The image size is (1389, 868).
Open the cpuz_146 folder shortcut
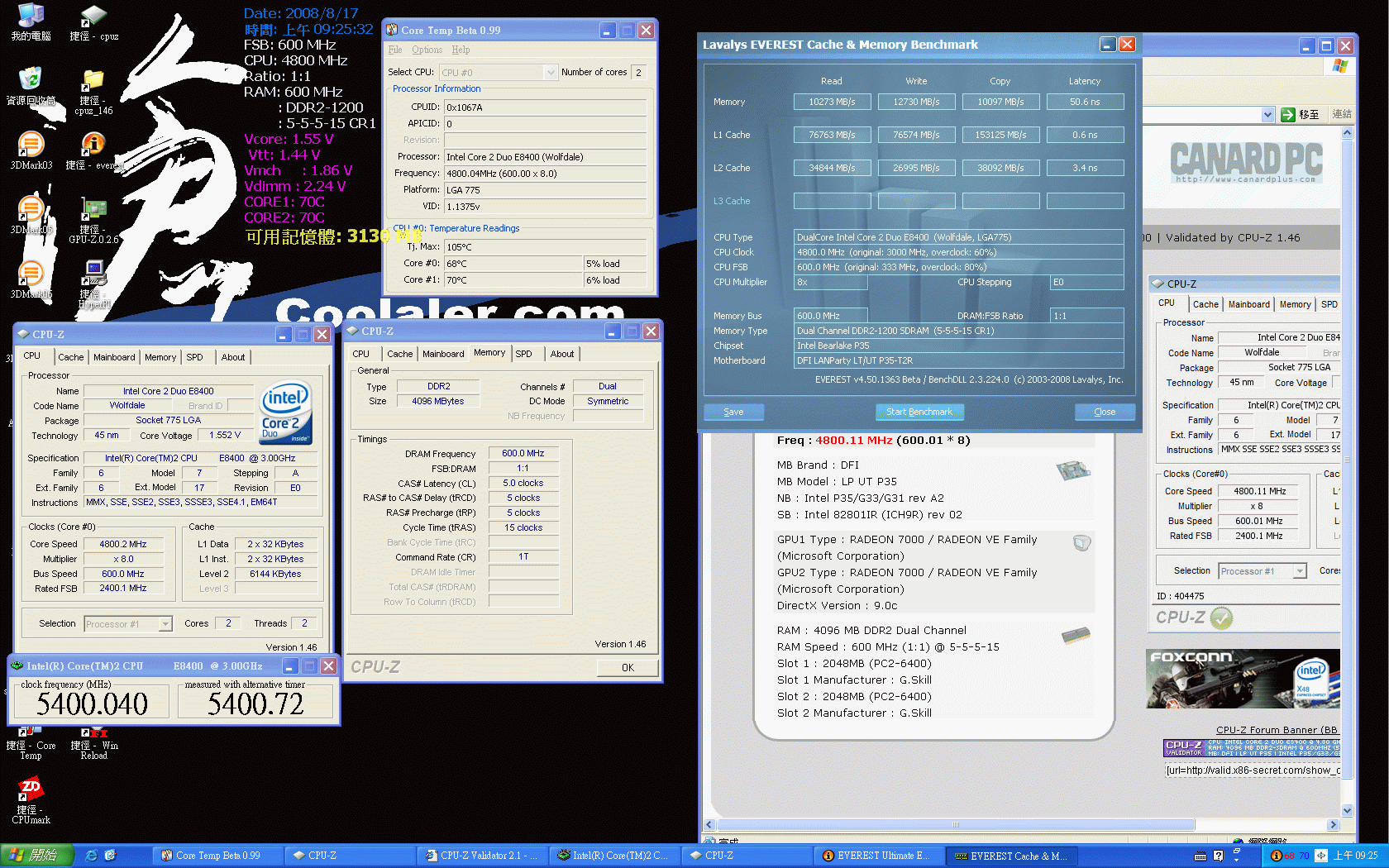[93, 91]
